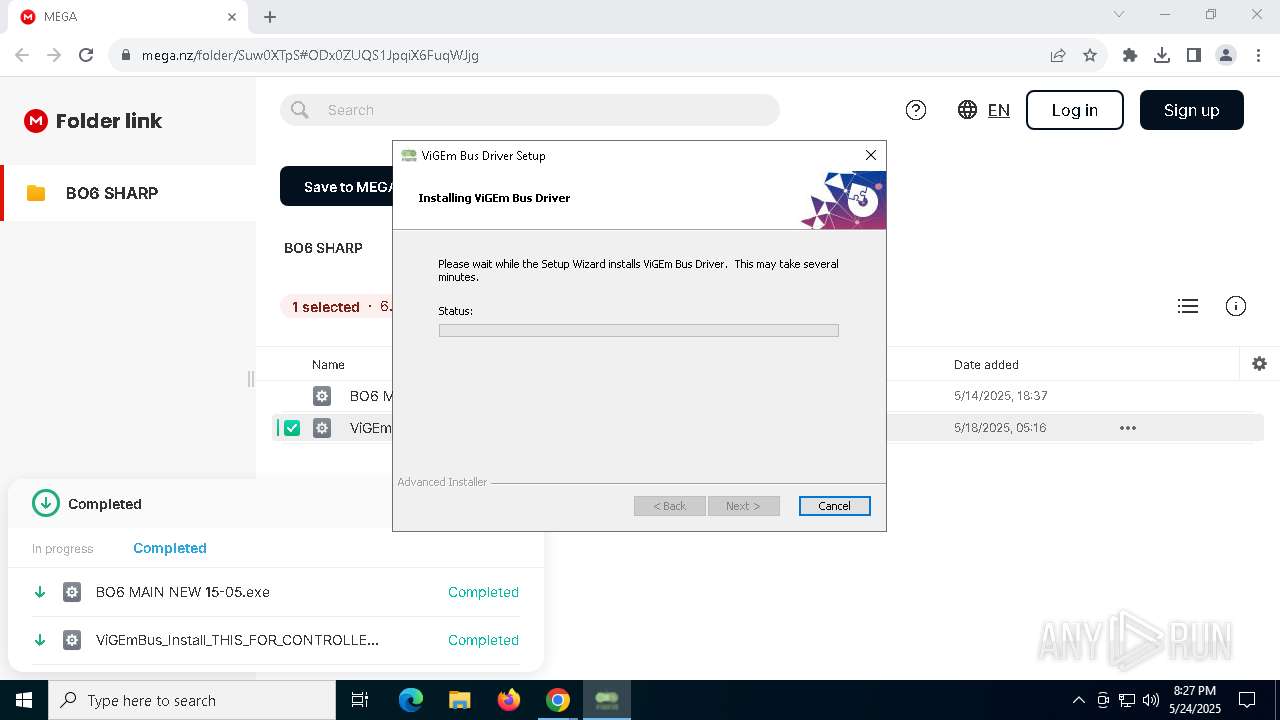Click the EN language link

[999, 110]
